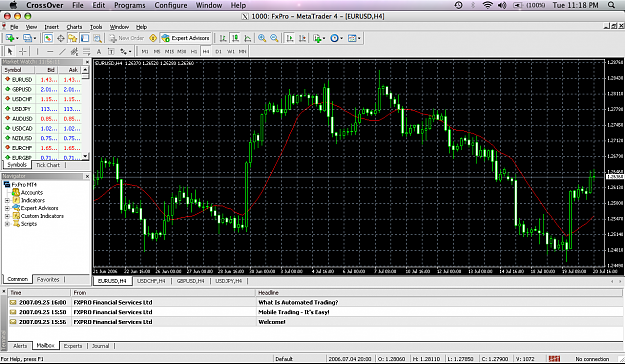
Task: Expand the Expert Advisors tree node
Action: pos(7,208)
